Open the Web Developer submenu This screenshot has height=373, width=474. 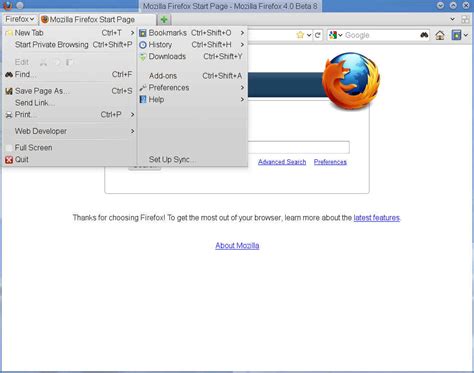69,131
